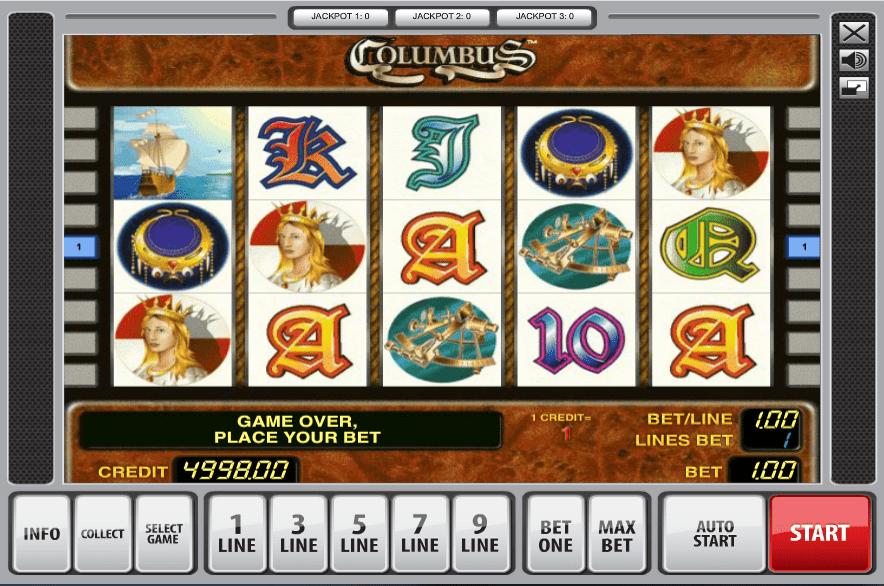Click the blue payline 1 marker on left
Viewport: 884px width, 586px height.
(x=80, y=246)
